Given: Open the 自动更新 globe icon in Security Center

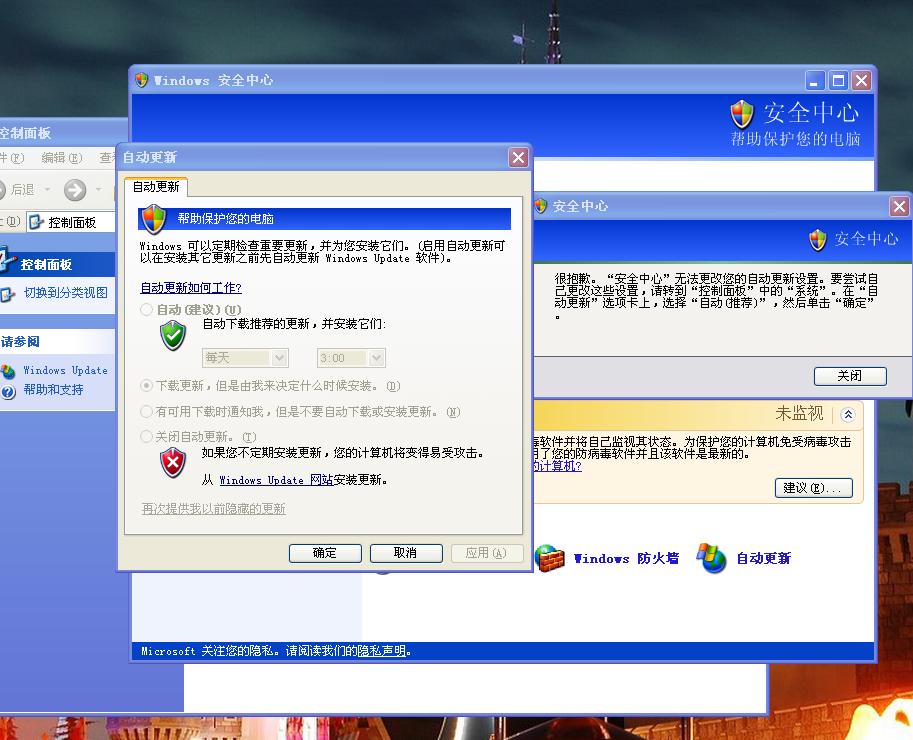Looking at the screenshot, I should tap(712, 558).
